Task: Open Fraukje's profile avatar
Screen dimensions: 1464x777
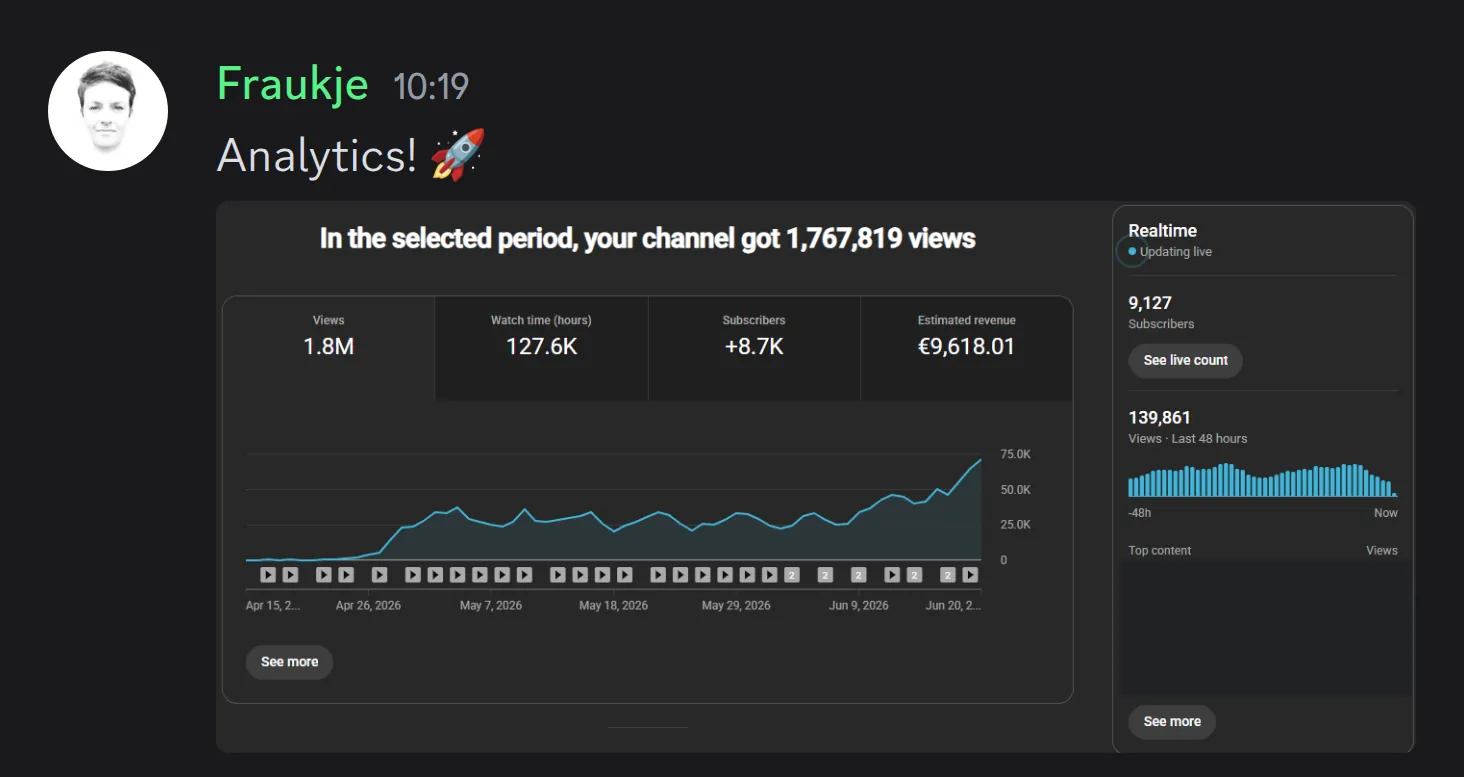Action: click(x=108, y=111)
